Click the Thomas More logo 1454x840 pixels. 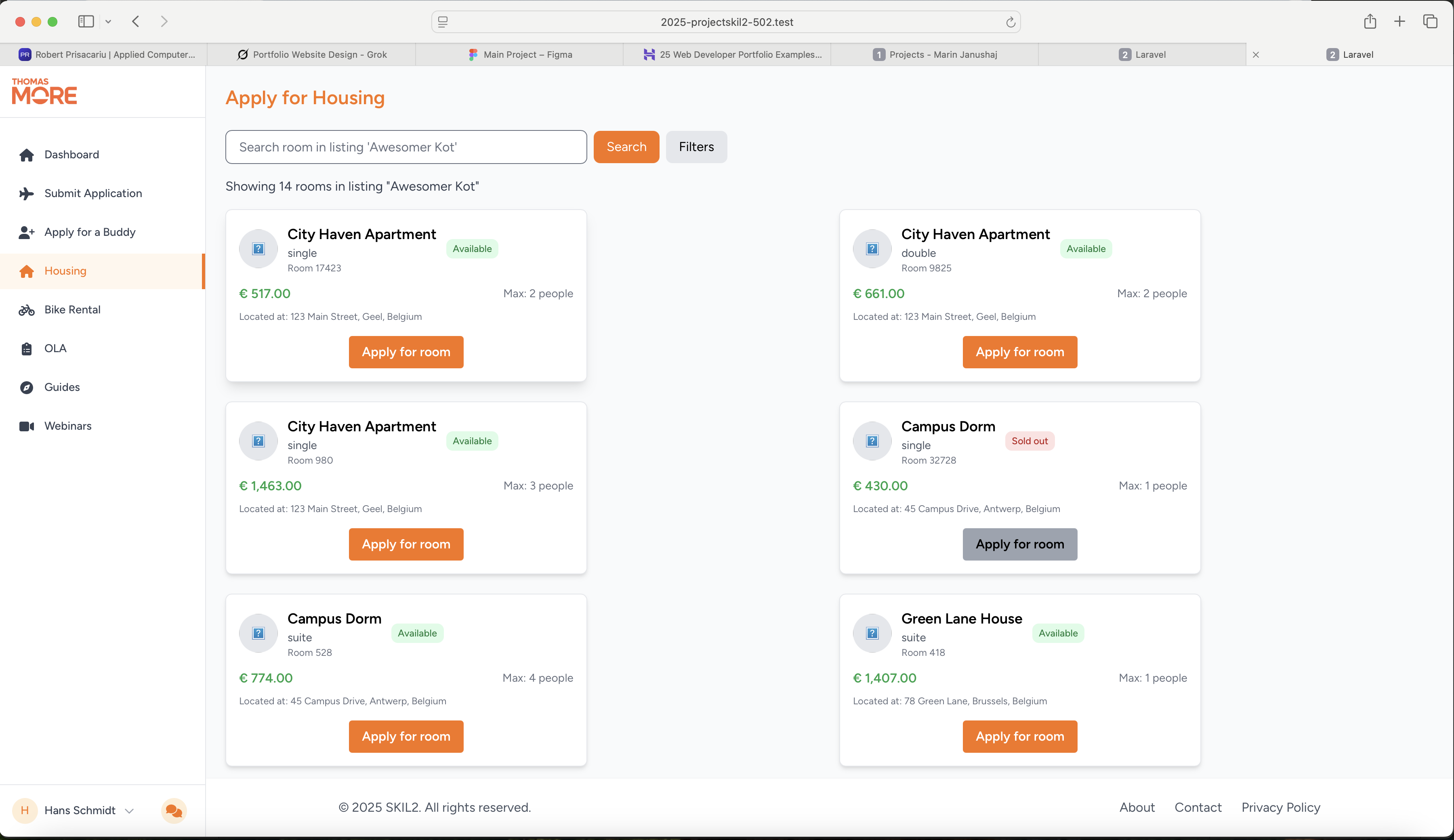(x=44, y=91)
